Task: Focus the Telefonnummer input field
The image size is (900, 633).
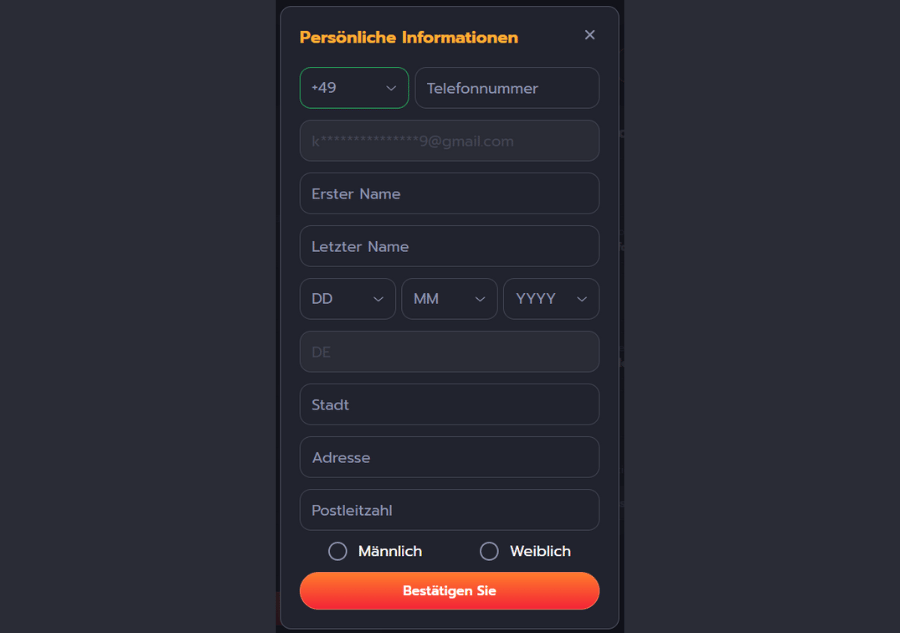Action: click(x=507, y=88)
